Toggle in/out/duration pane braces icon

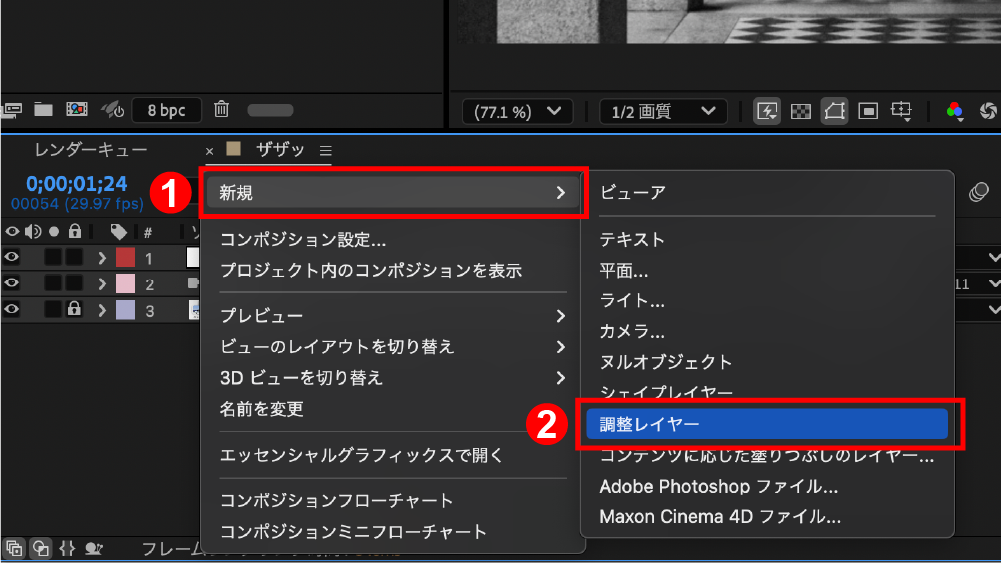[67, 548]
